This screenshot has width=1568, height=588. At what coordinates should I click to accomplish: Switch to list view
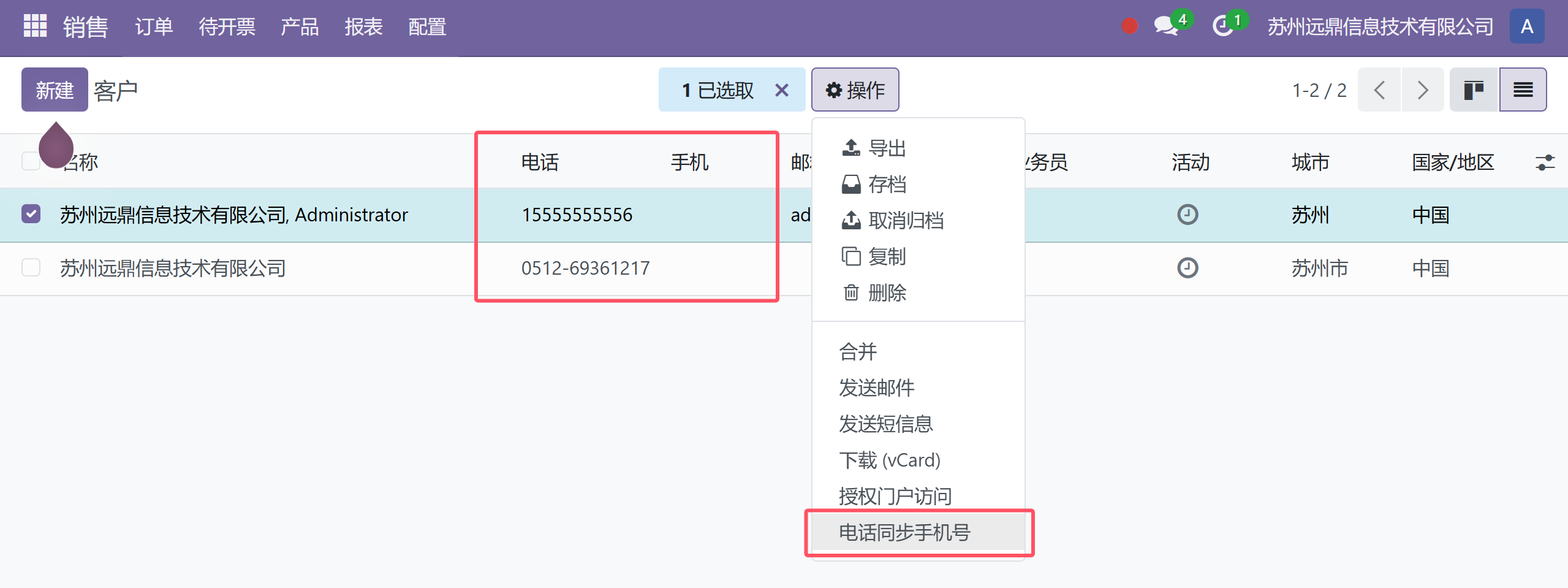[x=1523, y=90]
